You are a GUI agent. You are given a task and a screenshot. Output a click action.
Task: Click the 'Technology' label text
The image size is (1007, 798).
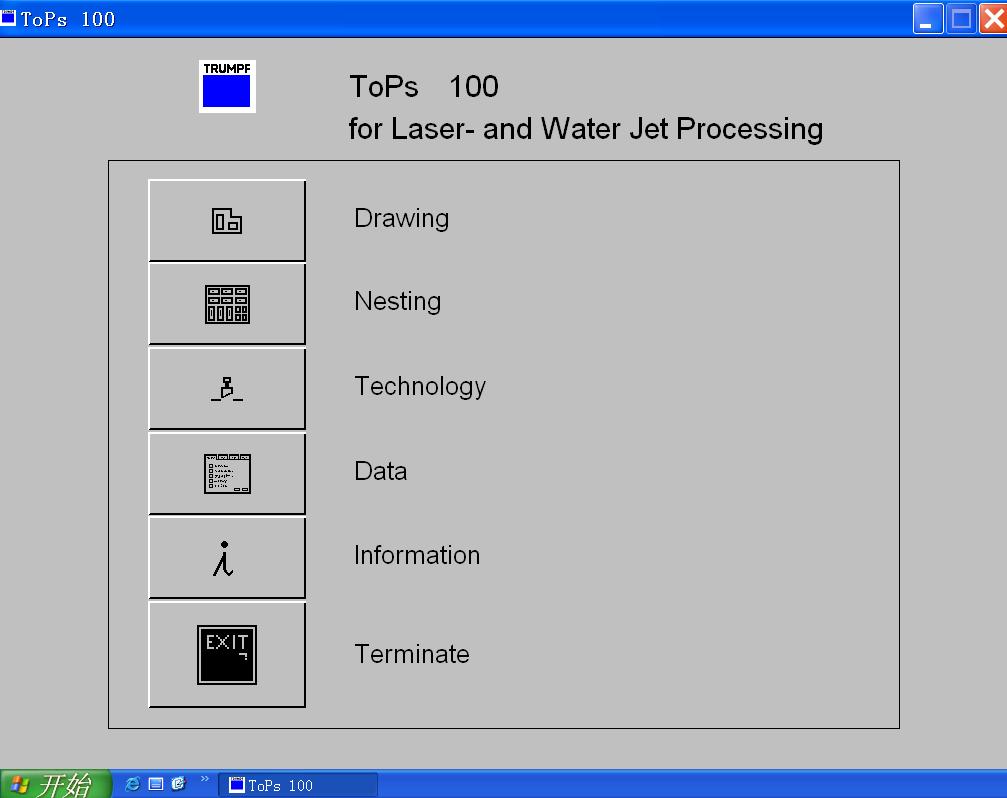point(420,386)
